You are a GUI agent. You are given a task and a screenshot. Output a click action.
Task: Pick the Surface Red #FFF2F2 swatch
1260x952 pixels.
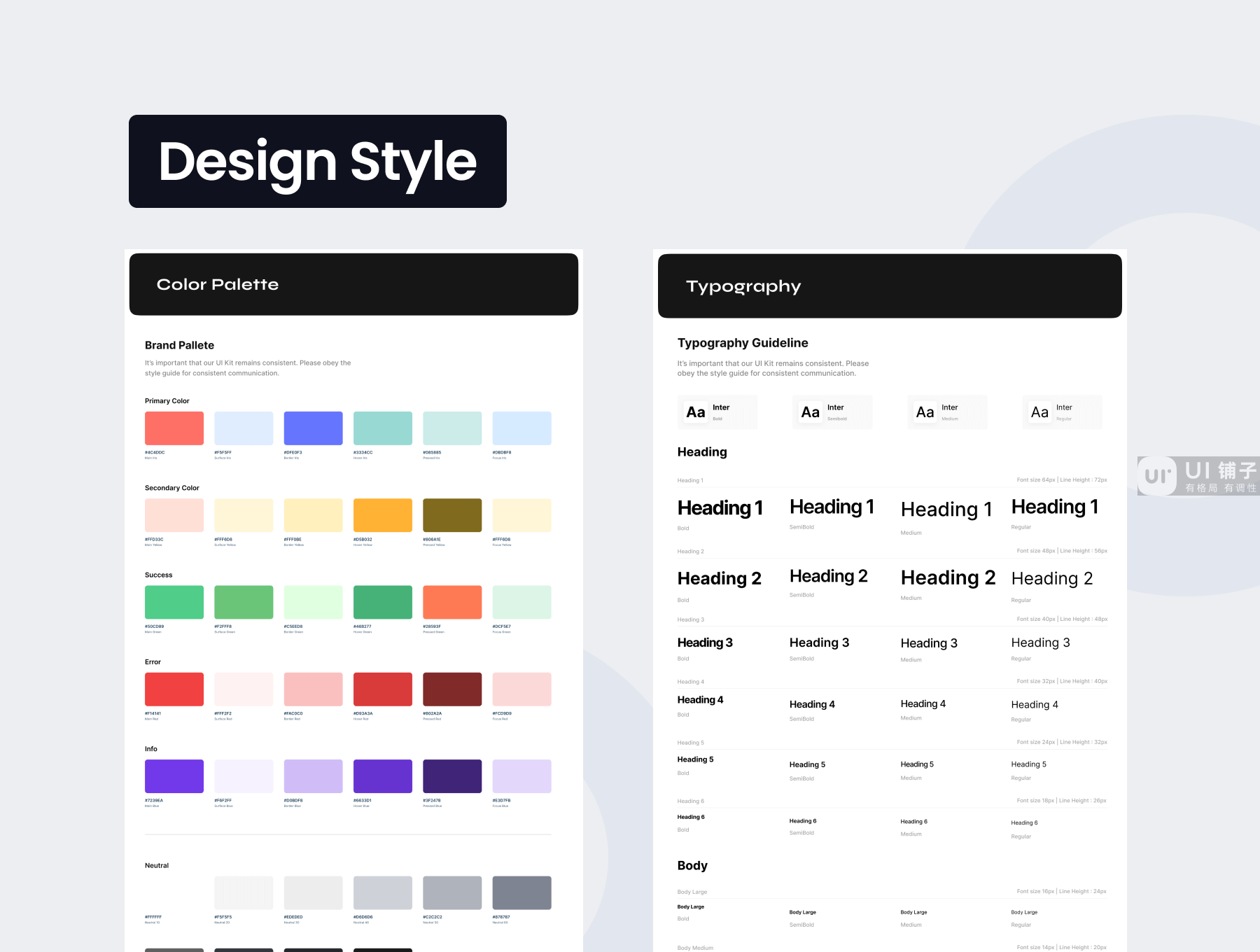(x=244, y=689)
